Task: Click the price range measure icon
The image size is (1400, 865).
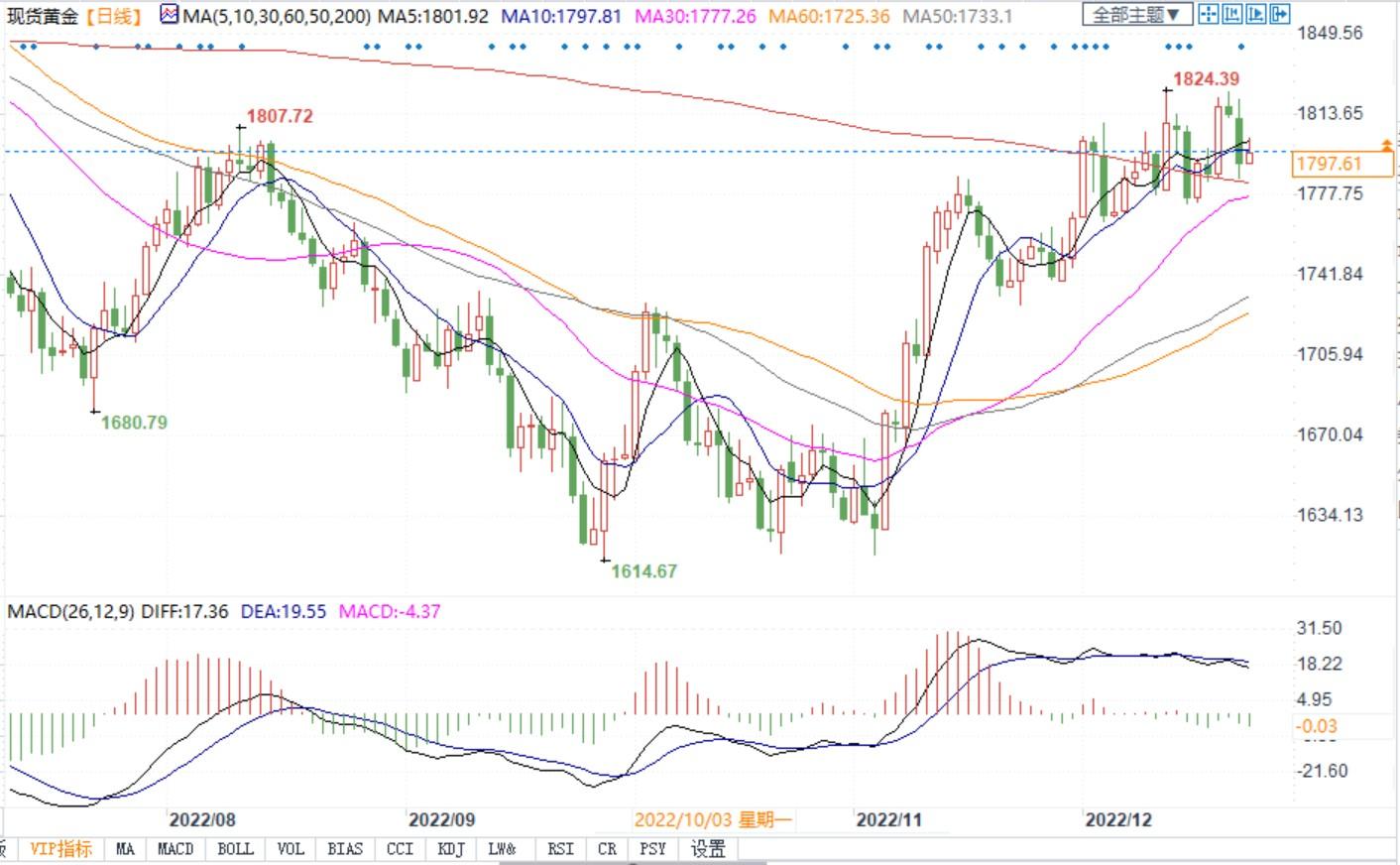Action: pos(1231,14)
